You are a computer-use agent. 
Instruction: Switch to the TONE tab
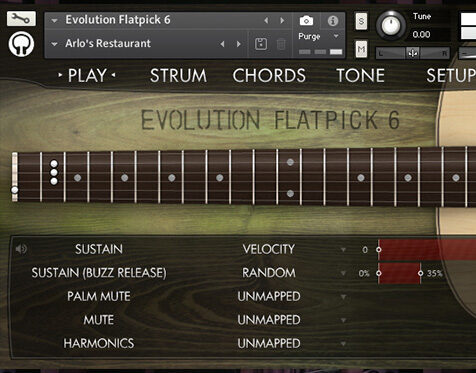[361, 75]
